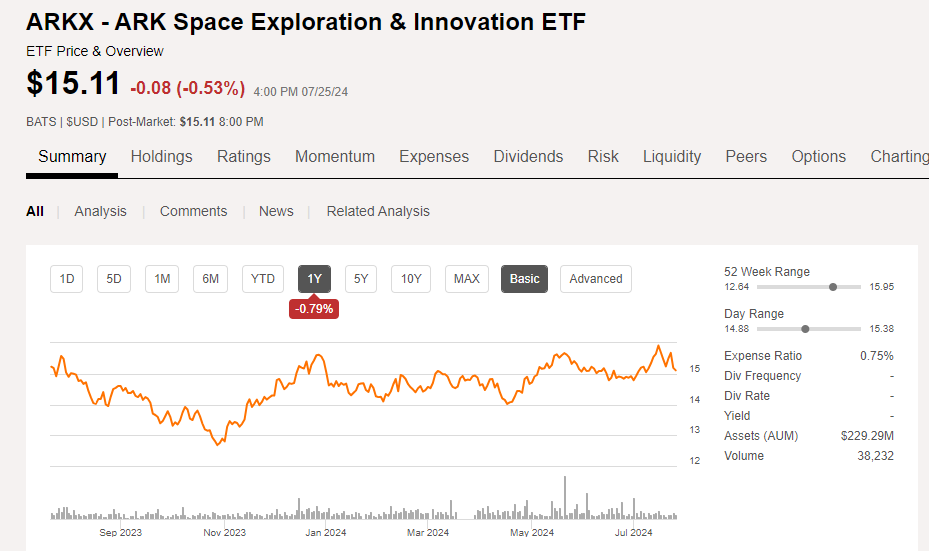View the Expenses tab

click(x=434, y=156)
